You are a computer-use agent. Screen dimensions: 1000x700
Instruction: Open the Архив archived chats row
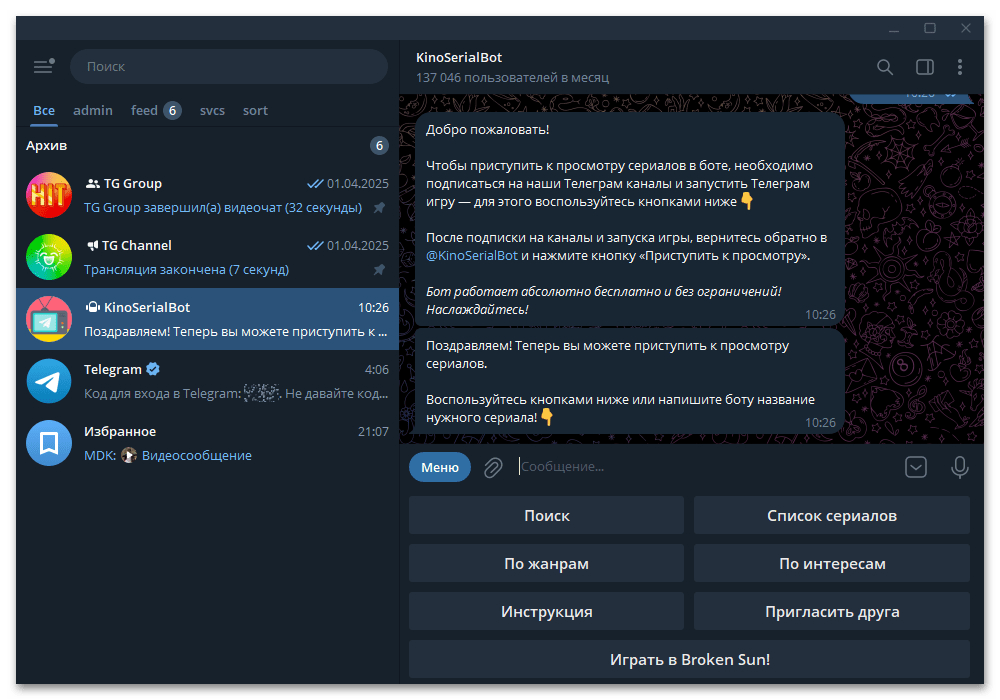click(207, 145)
